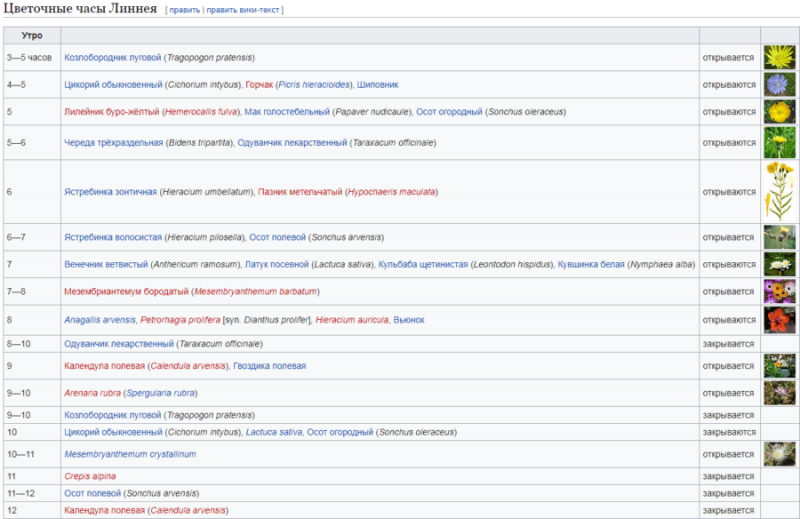Open 'Одуванчик лекарственный' link in 5—6 row
The width and height of the screenshot is (800, 519).
292,143
